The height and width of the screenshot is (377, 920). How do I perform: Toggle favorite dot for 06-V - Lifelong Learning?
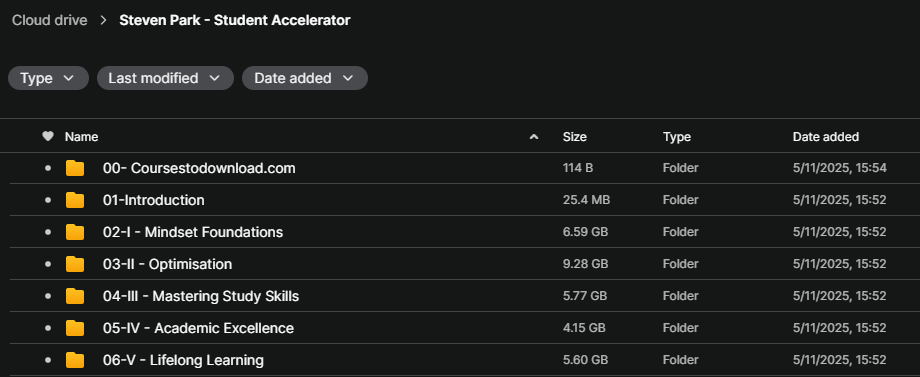point(48,360)
